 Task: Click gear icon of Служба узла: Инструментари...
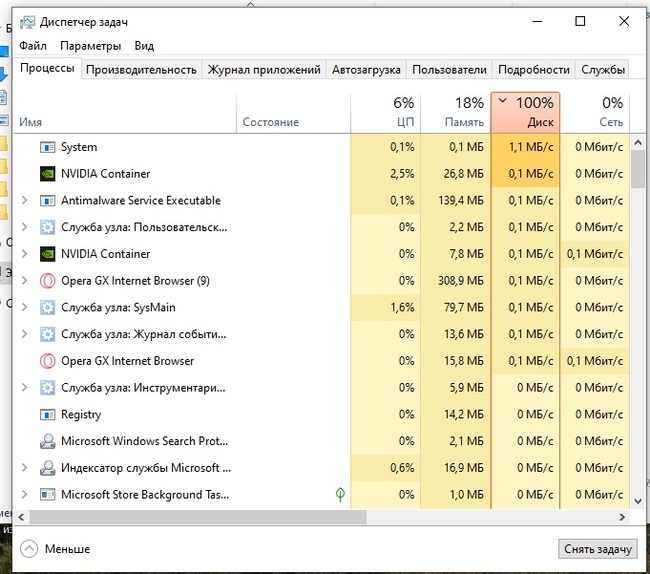pyautogui.click(x=47, y=388)
